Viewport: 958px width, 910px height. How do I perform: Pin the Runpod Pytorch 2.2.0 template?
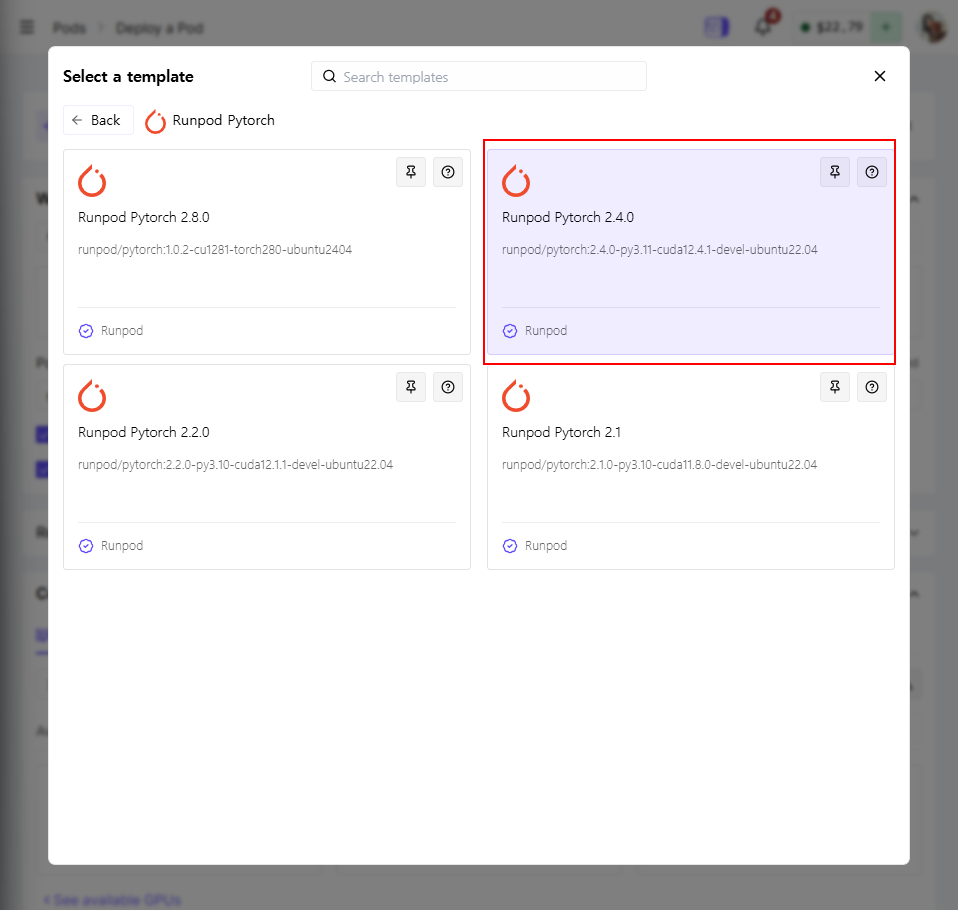(x=411, y=387)
